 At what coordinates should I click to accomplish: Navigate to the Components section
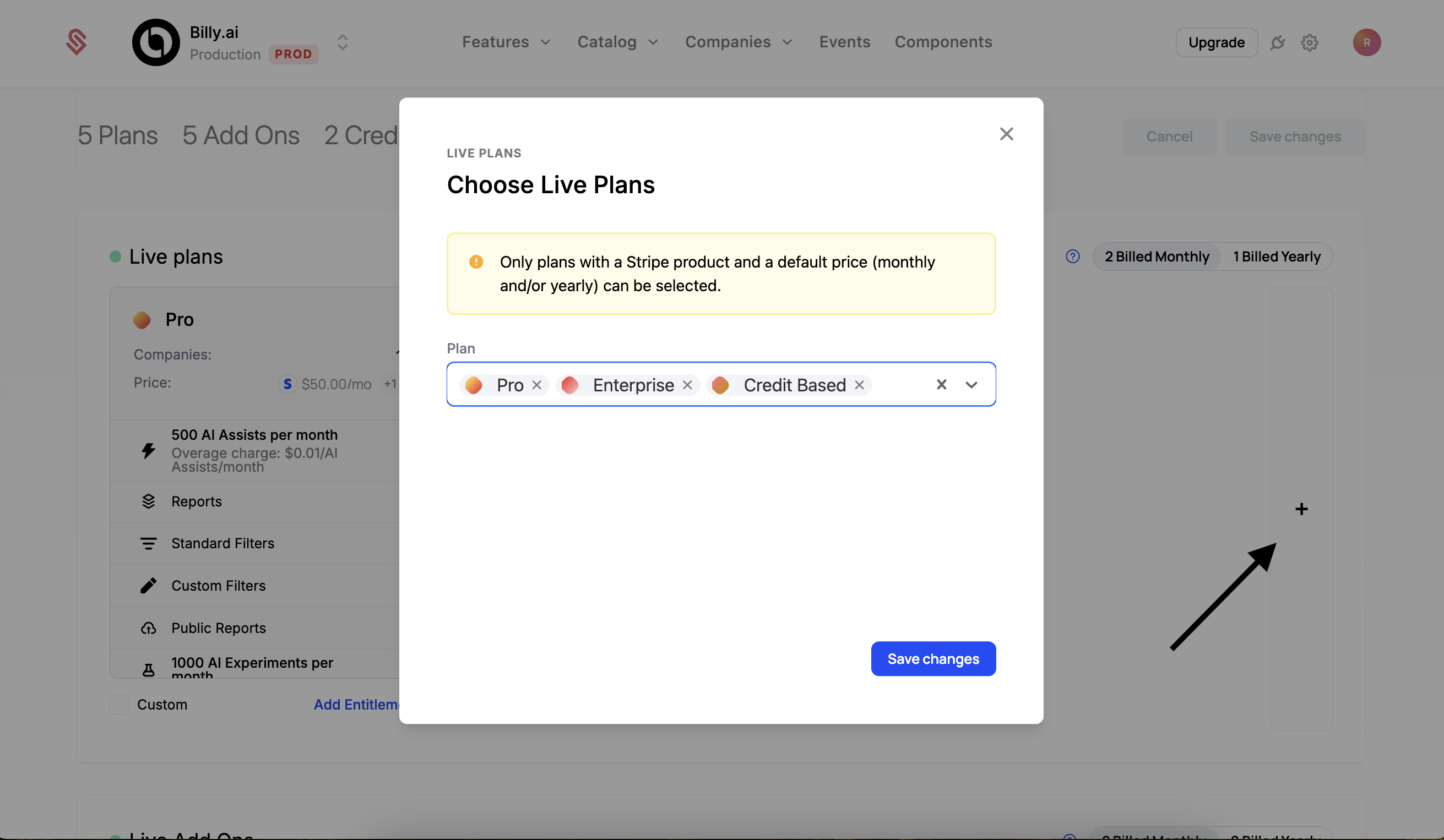coord(944,41)
